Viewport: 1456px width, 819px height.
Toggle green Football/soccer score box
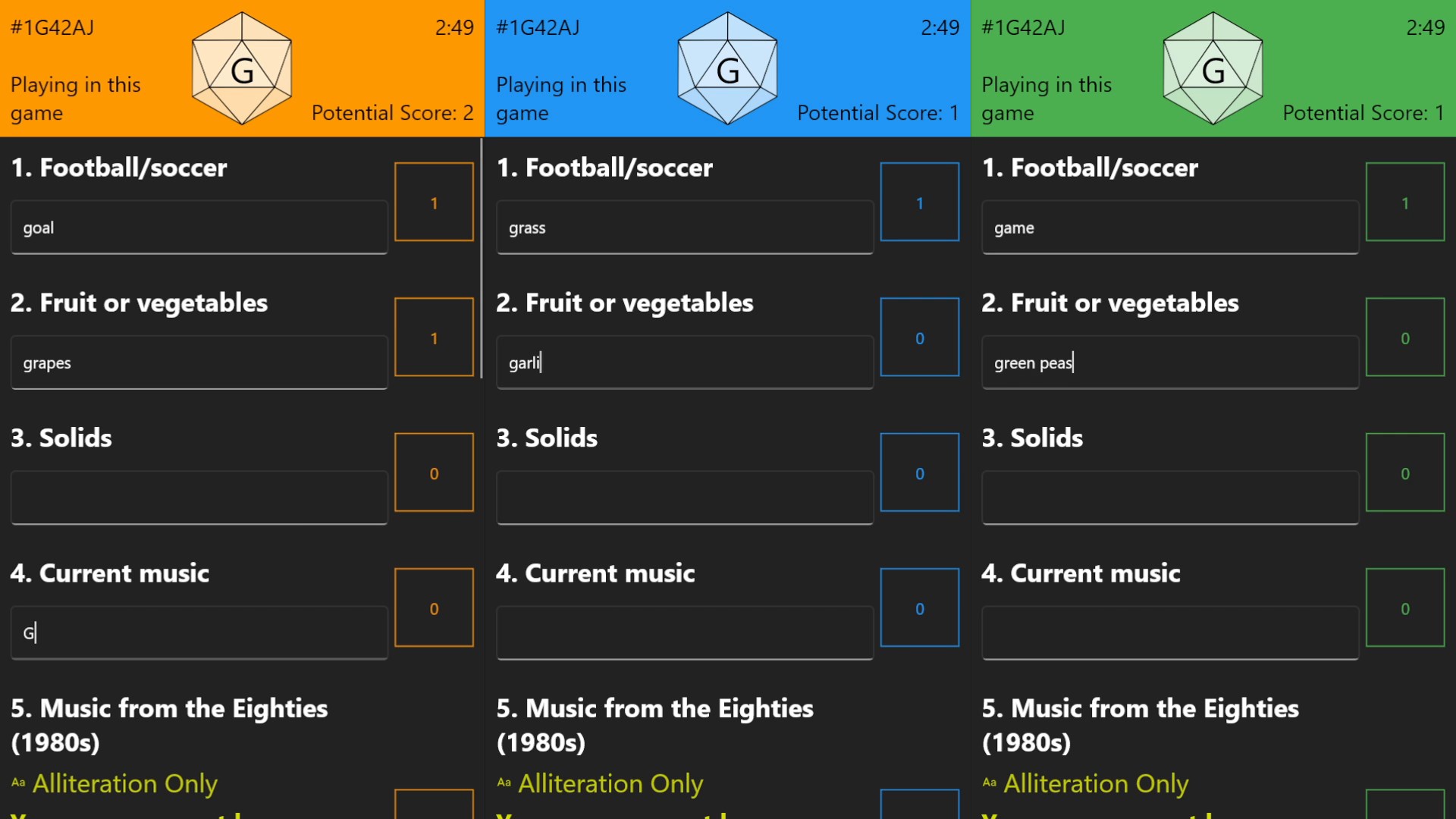pos(1404,202)
